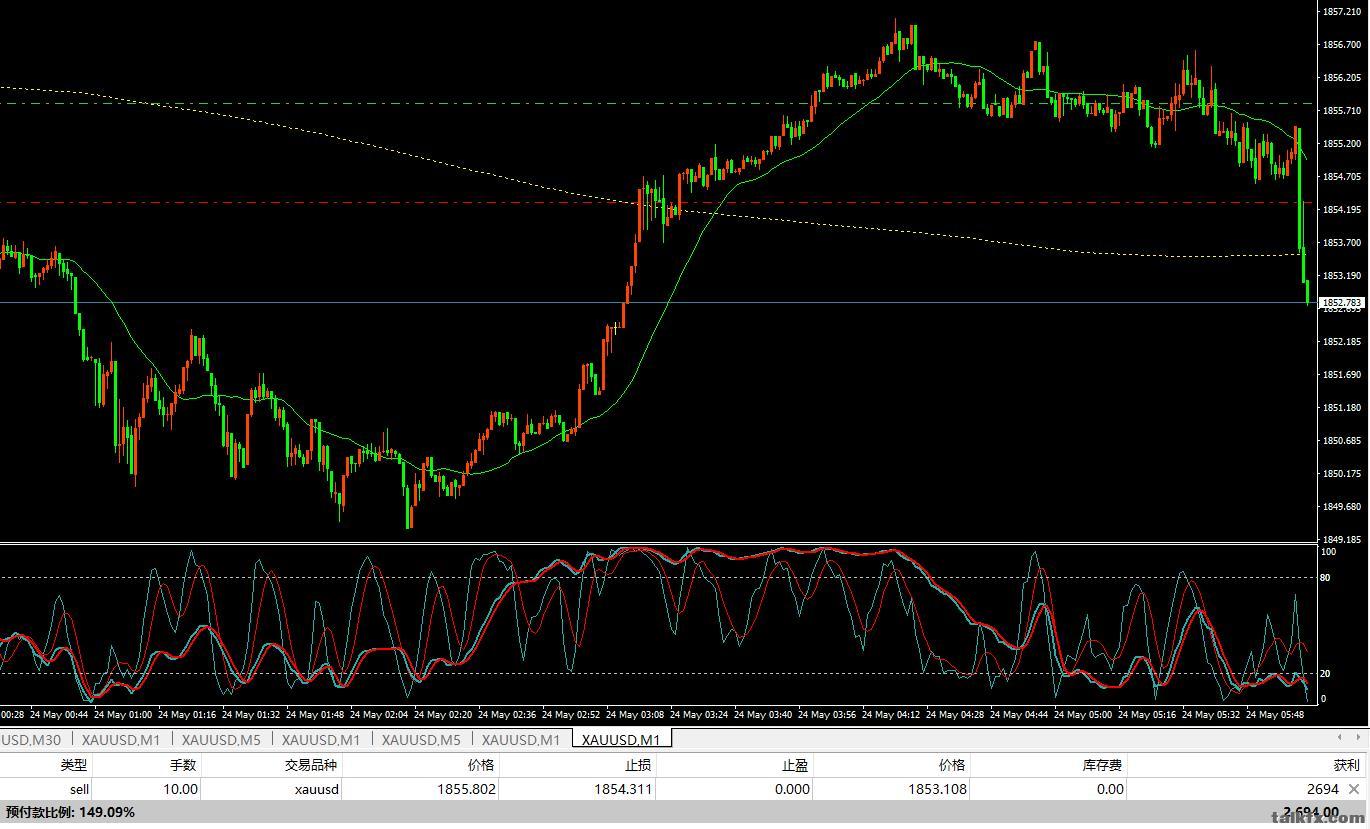The height and width of the screenshot is (829, 1370).
Task: Click the 24 May 03:08 time label
Action: [635, 715]
